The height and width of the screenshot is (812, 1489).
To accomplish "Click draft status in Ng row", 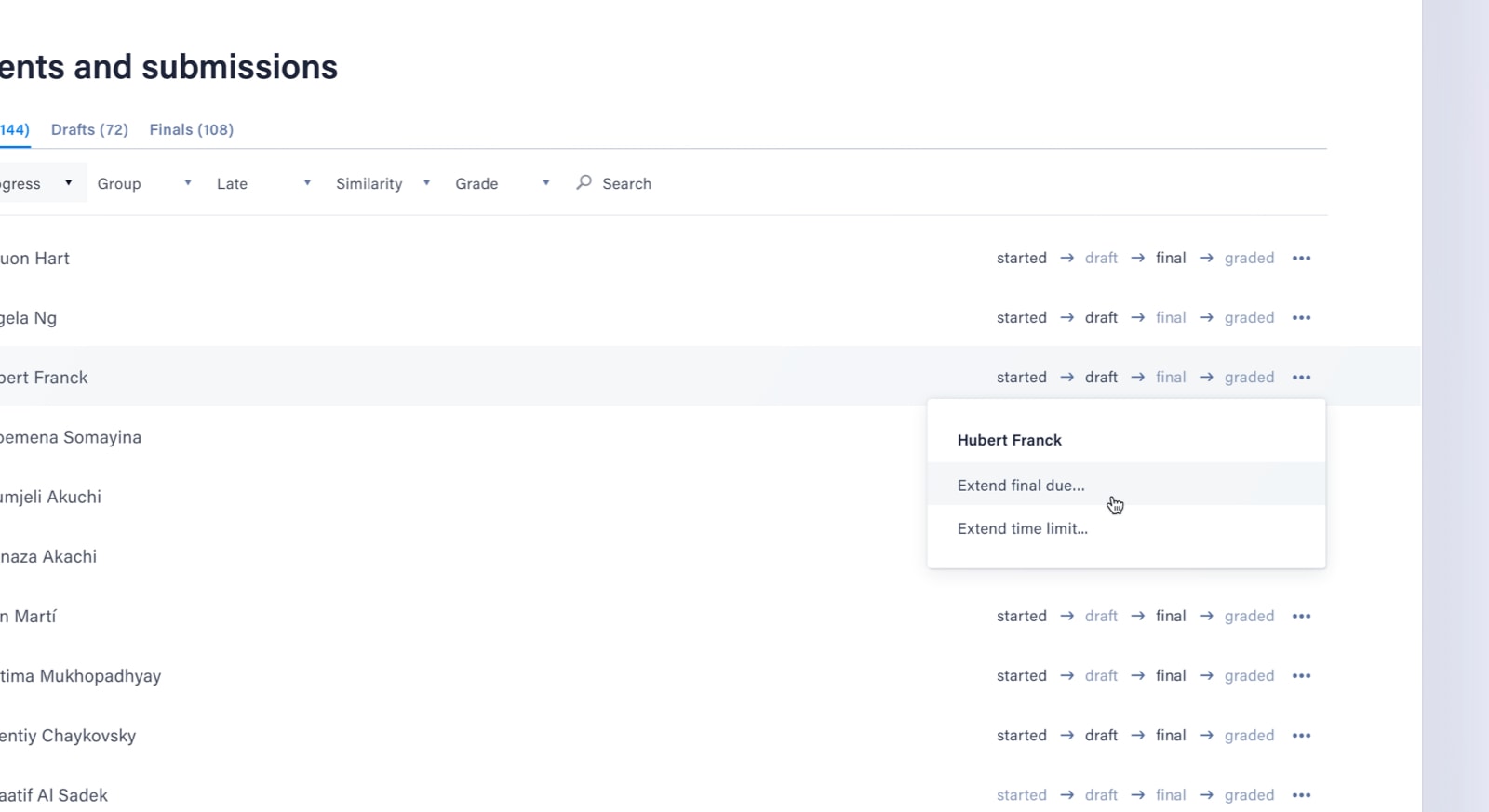I will (1101, 318).
